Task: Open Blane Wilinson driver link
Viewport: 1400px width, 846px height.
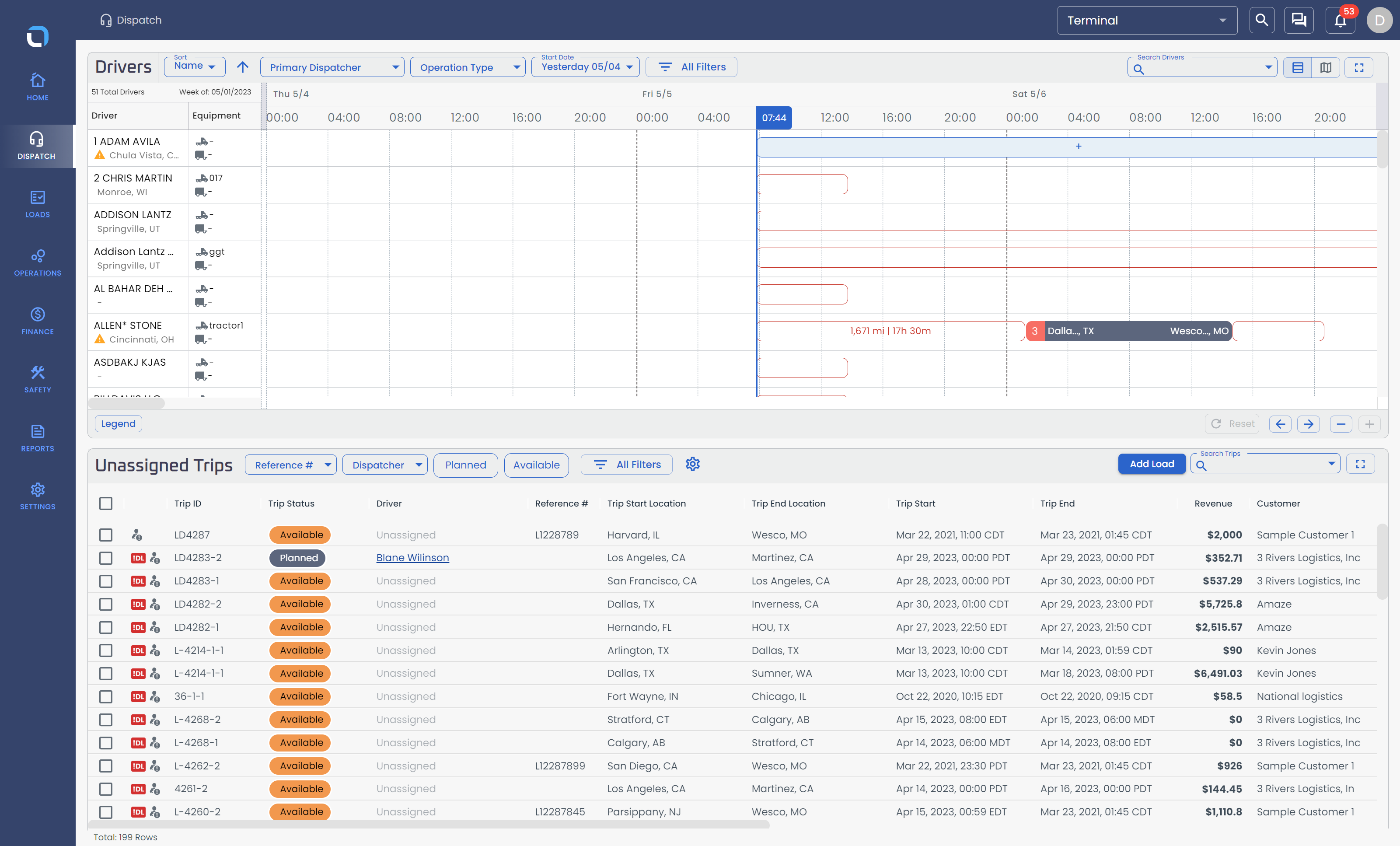Action: [412, 558]
